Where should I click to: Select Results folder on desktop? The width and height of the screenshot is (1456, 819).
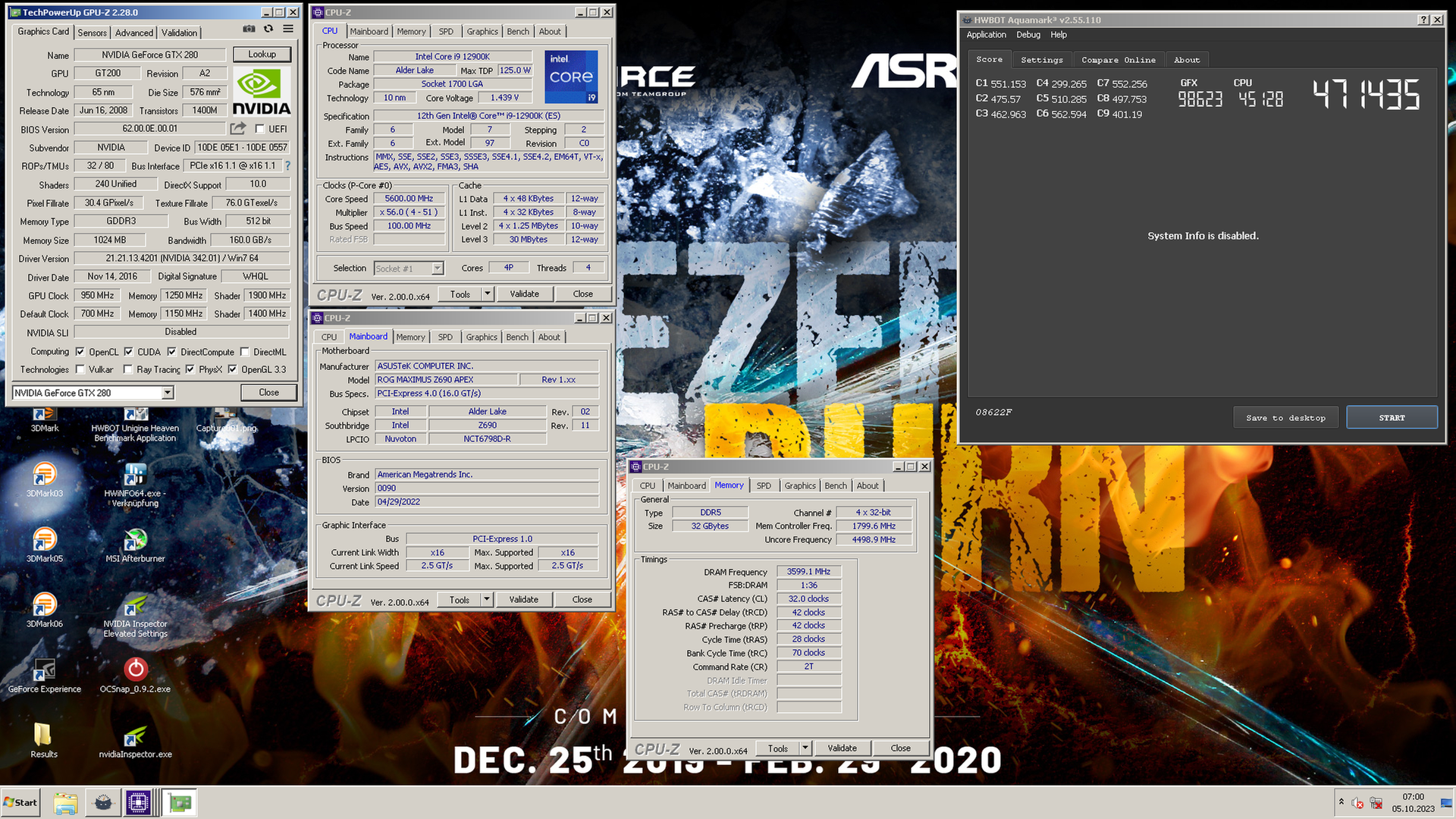click(x=44, y=740)
